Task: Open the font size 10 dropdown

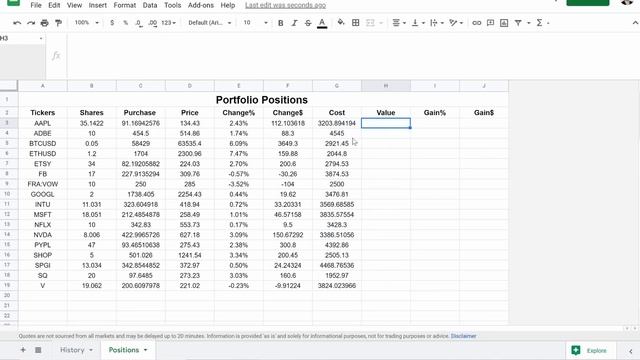Action: (255, 23)
